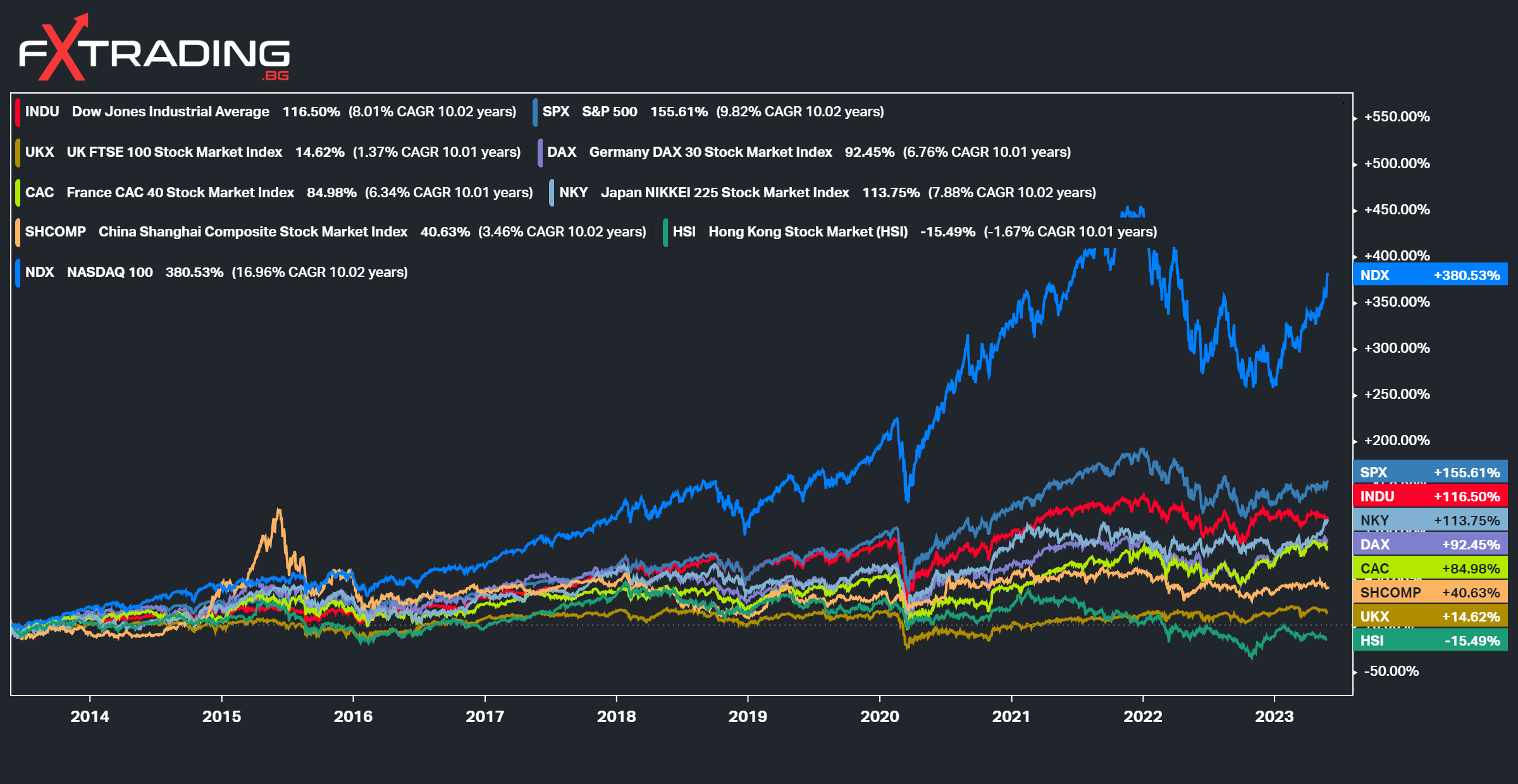Click the CAC +84.98% value label
Image resolution: width=1518 pixels, height=784 pixels.
tap(1431, 568)
